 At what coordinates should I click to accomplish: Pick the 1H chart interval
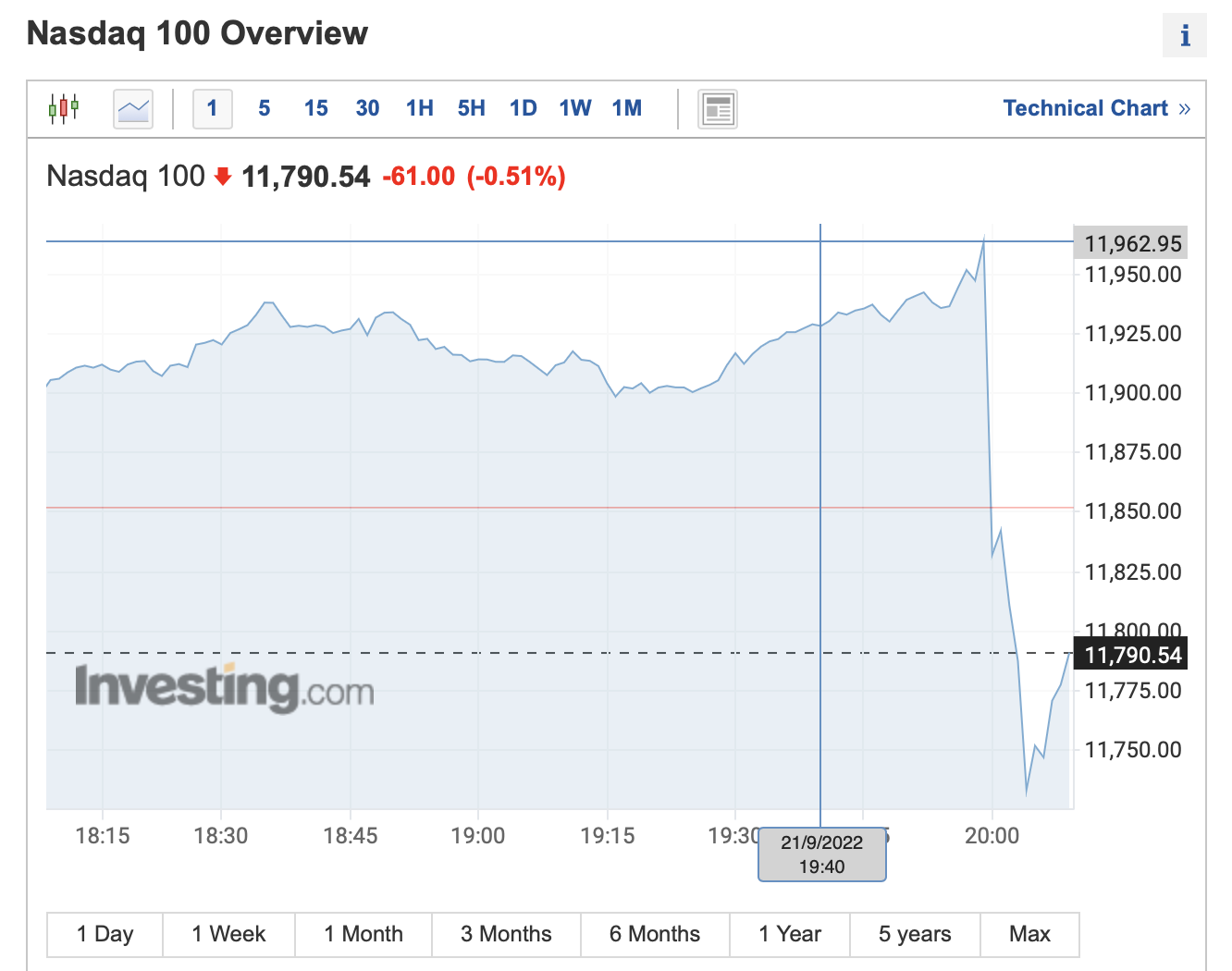pyautogui.click(x=419, y=108)
